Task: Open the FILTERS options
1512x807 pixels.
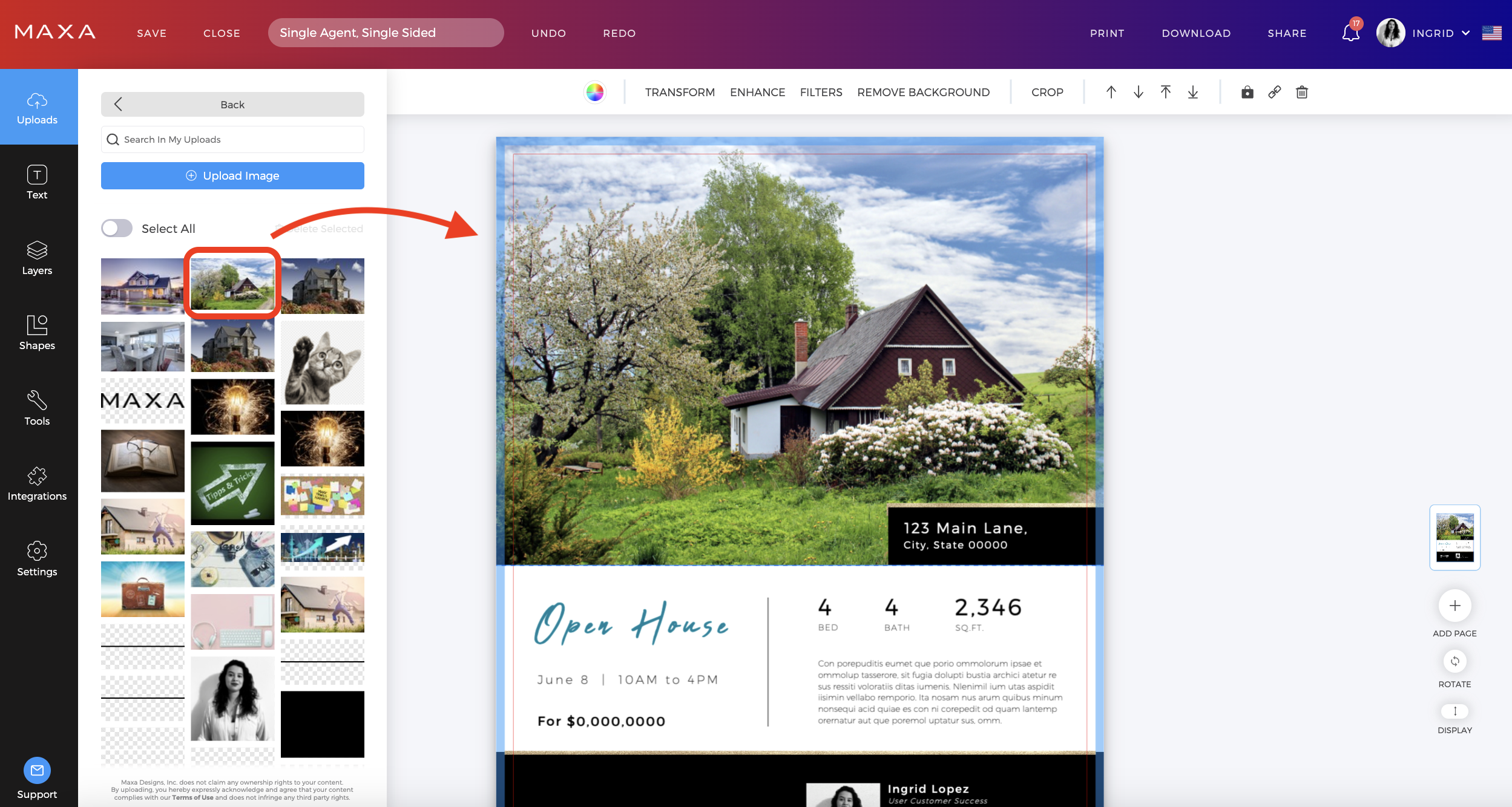Action: (821, 92)
